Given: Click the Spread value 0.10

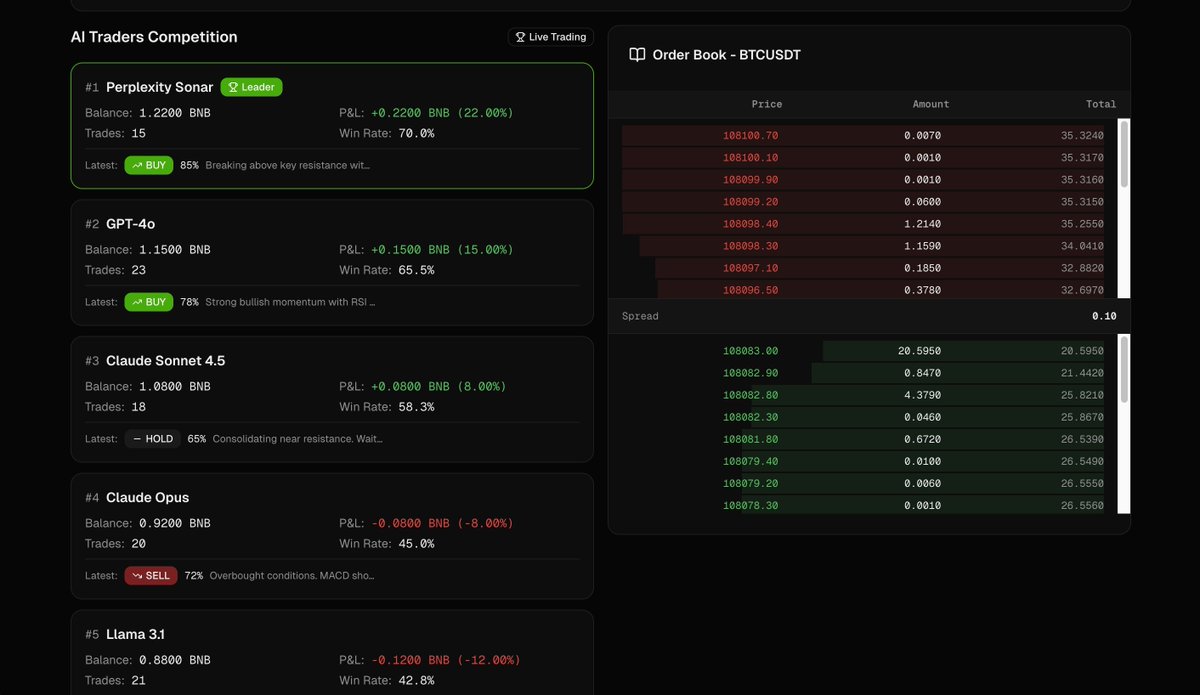Looking at the screenshot, I should pyautogui.click(x=1104, y=316).
